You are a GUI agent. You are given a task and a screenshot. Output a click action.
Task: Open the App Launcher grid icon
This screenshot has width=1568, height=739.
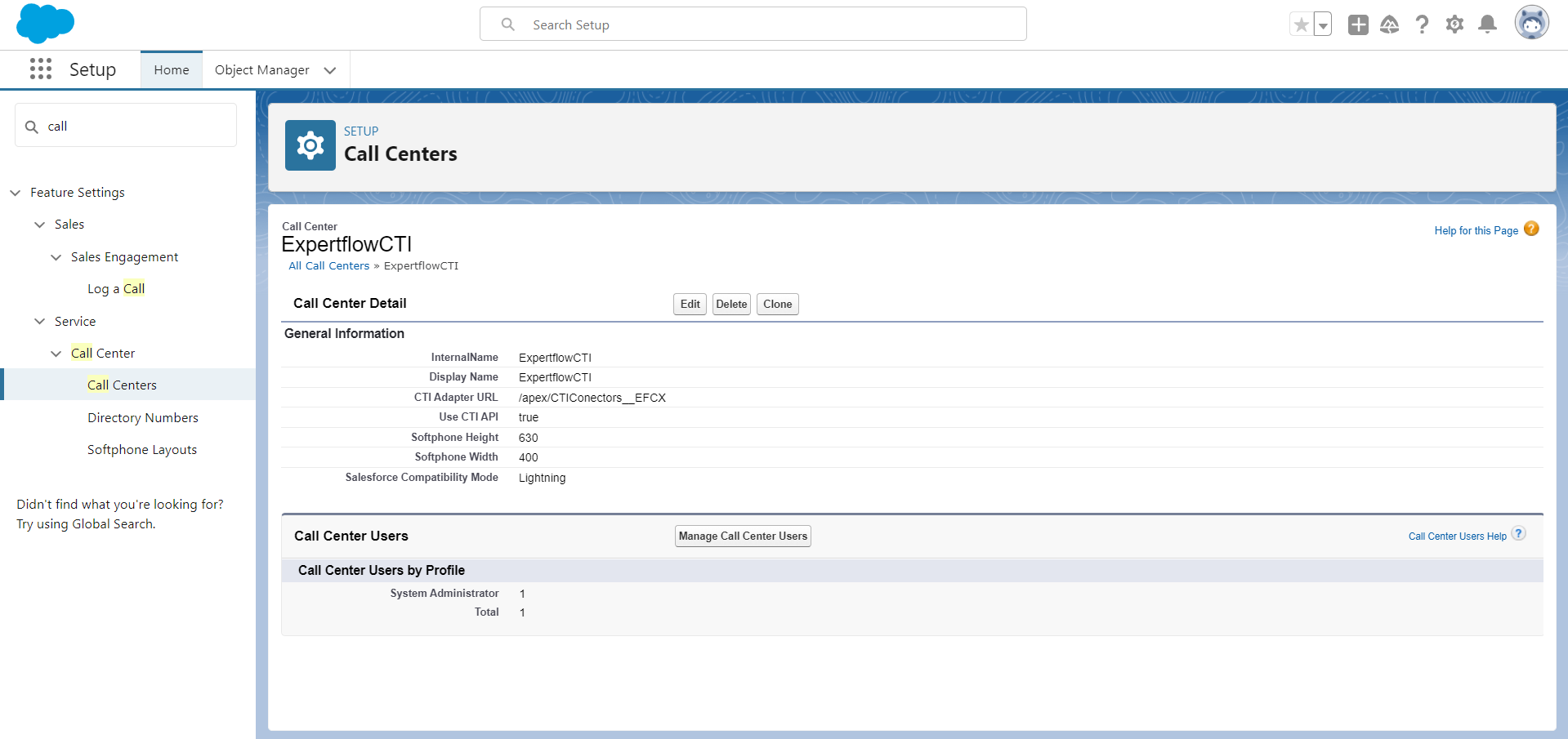(x=41, y=69)
